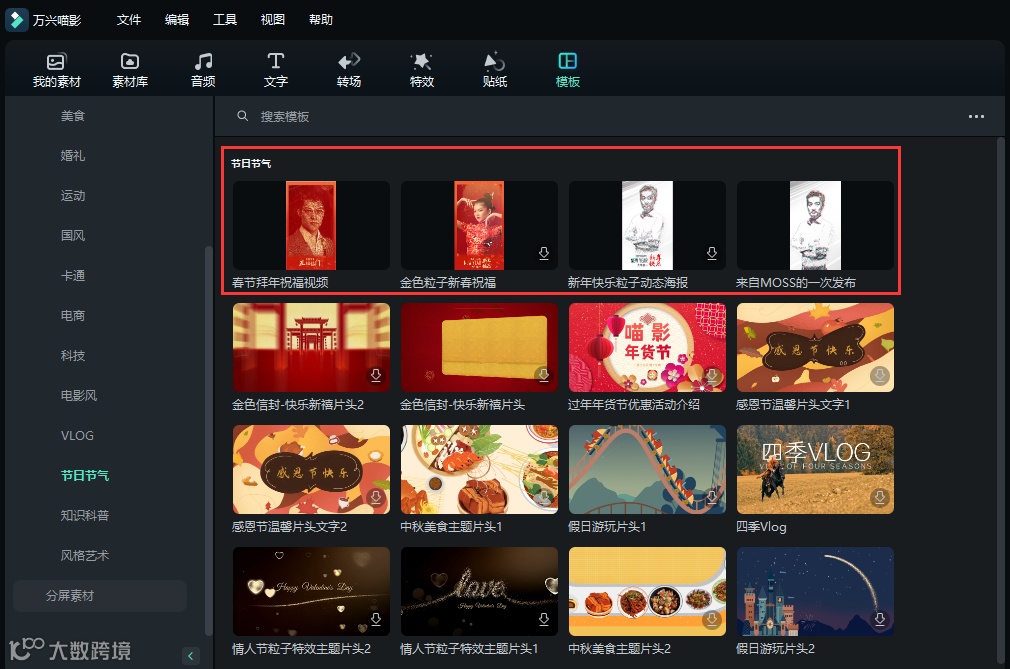Screen dimensions: 1010x669
Task: Click the search magnifier icon
Action: (242, 116)
